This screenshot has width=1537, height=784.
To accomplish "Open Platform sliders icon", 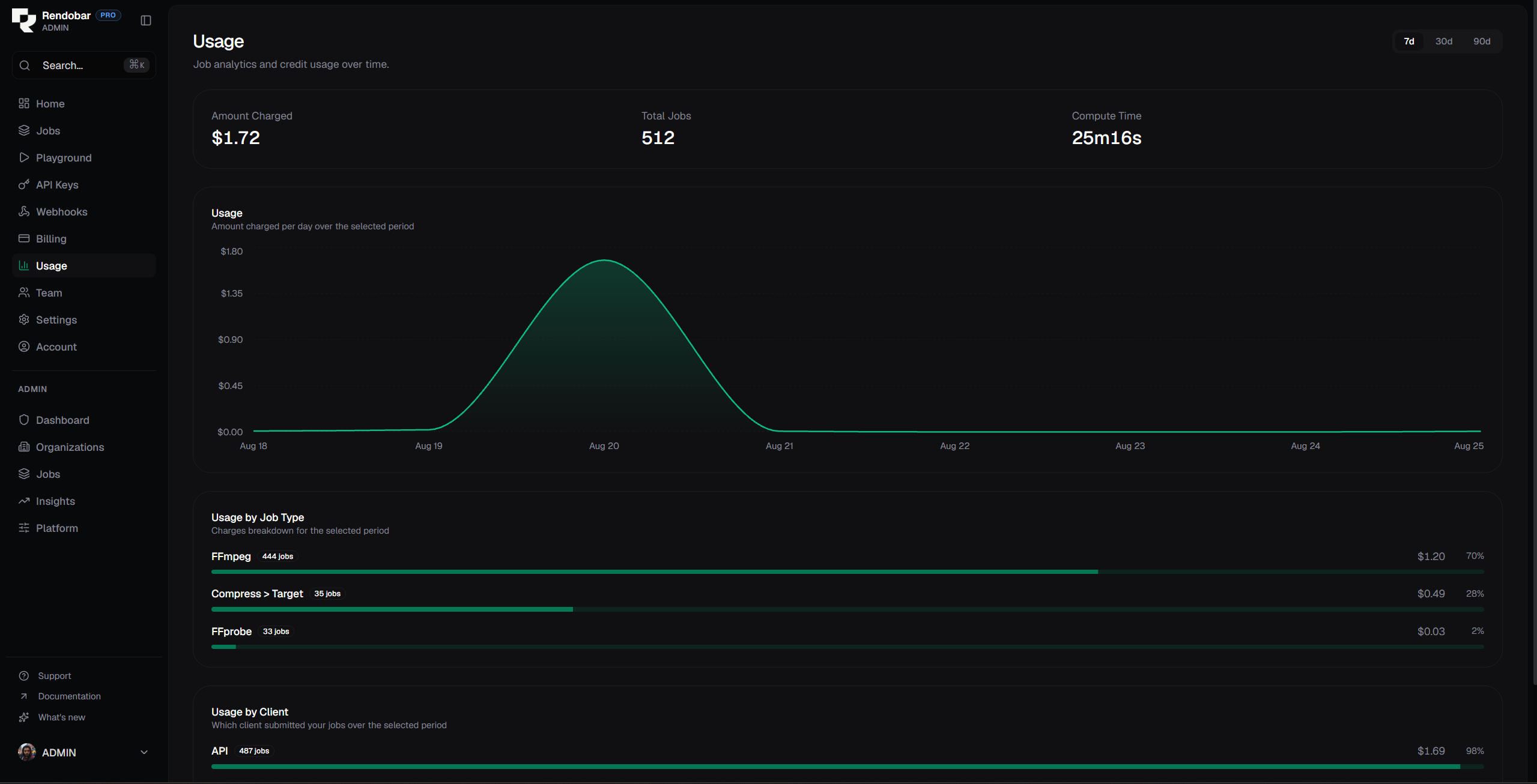I will pyautogui.click(x=24, y=528).
